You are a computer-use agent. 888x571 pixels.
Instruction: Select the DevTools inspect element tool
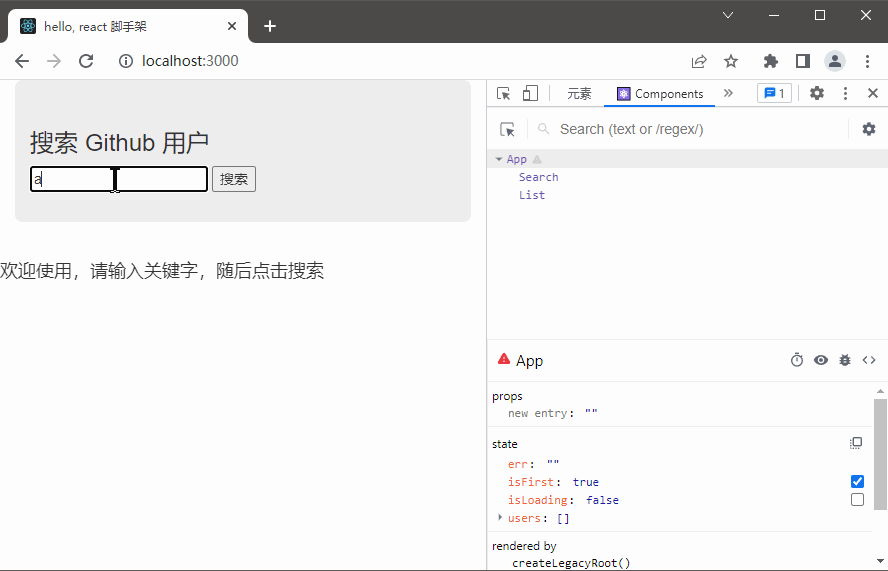[503, 93]
